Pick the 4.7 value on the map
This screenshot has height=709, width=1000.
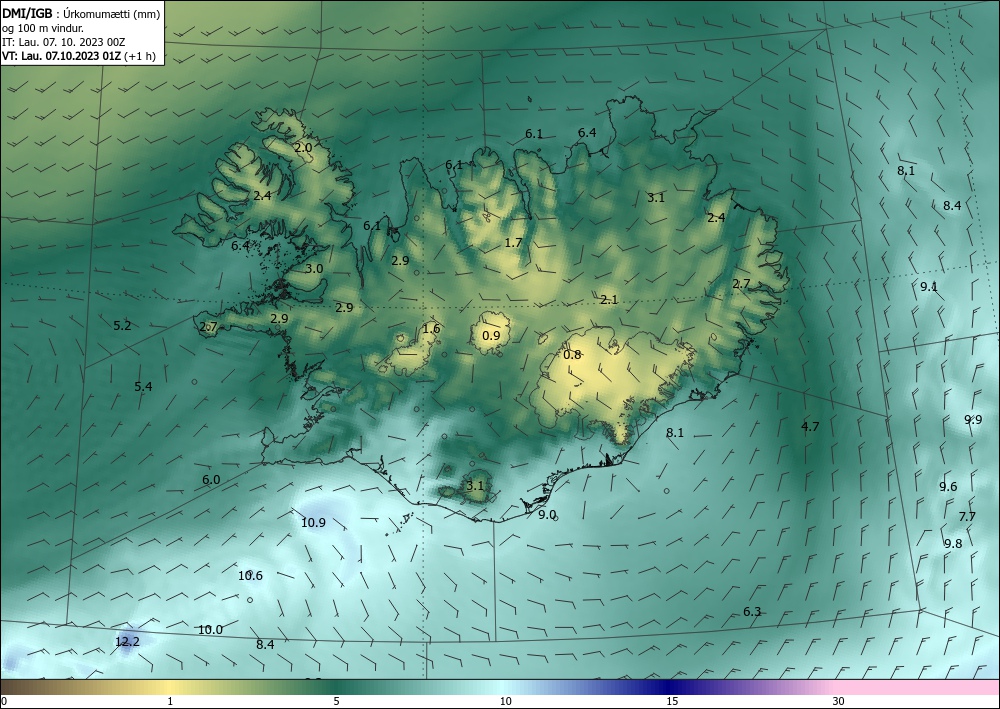pyautogui.click(x=809, y=427)
